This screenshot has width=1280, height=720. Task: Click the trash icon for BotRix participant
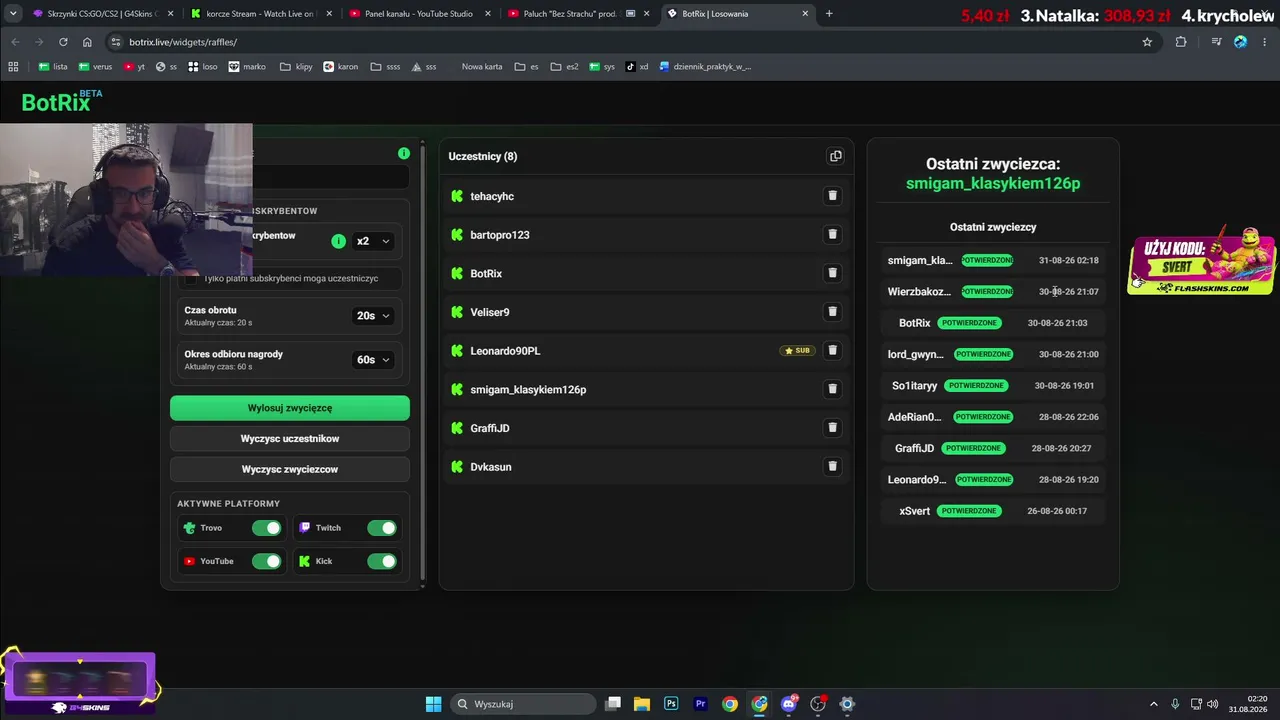pyautogui.click(x=832, y=273)
